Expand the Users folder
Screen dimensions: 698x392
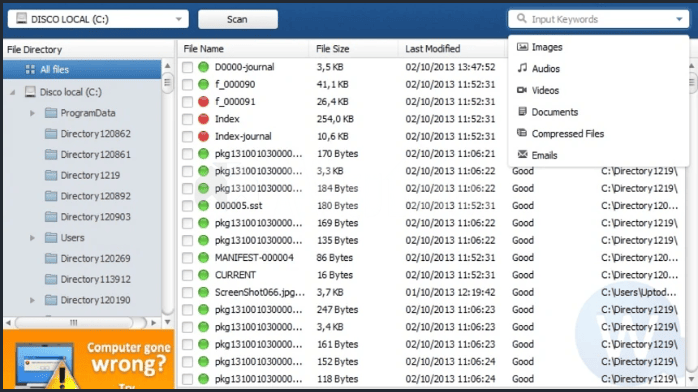click(32, 238)
